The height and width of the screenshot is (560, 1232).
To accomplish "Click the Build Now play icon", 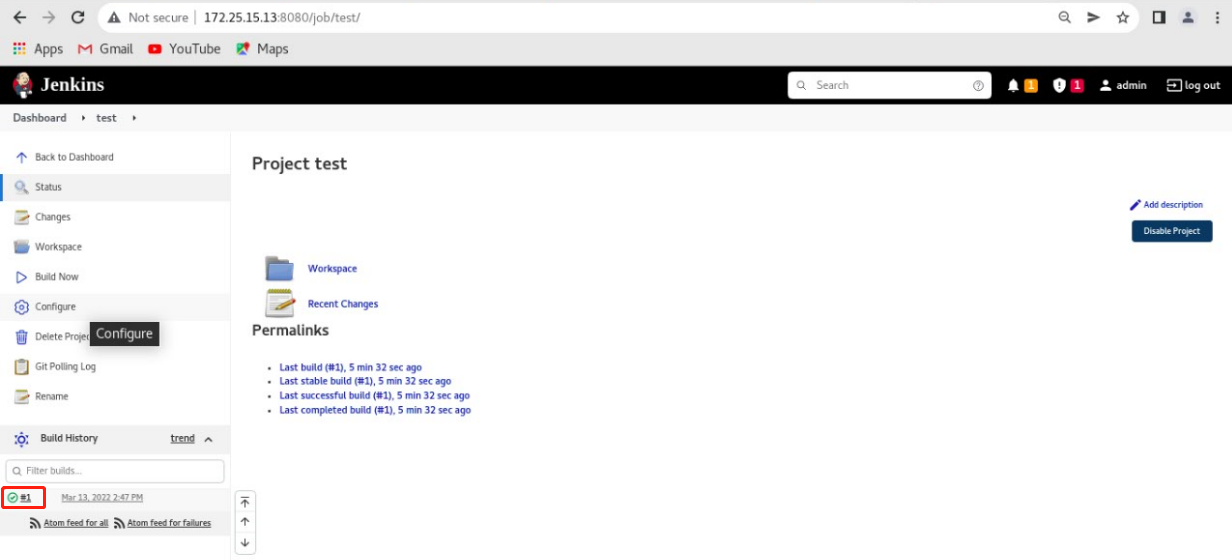I will click(x=21, y=277).
